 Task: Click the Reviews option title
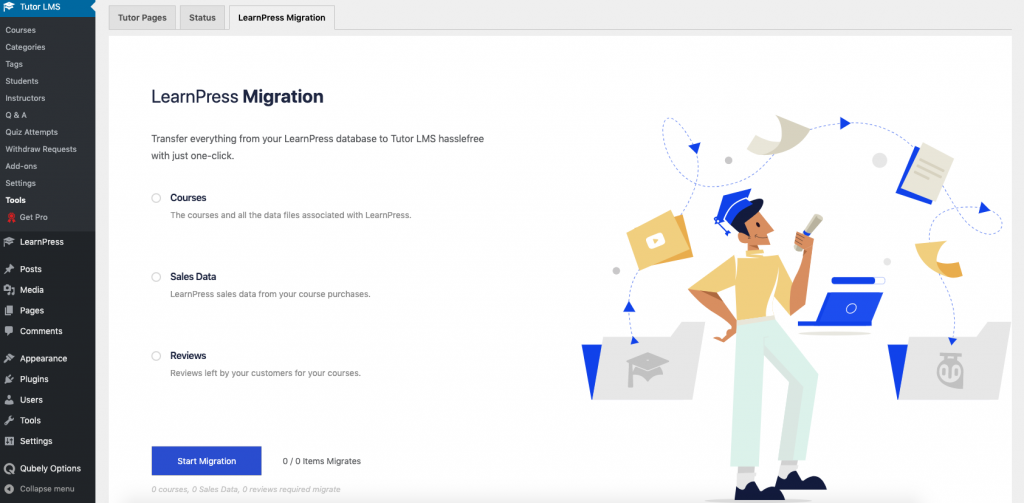tap(188, 356)
